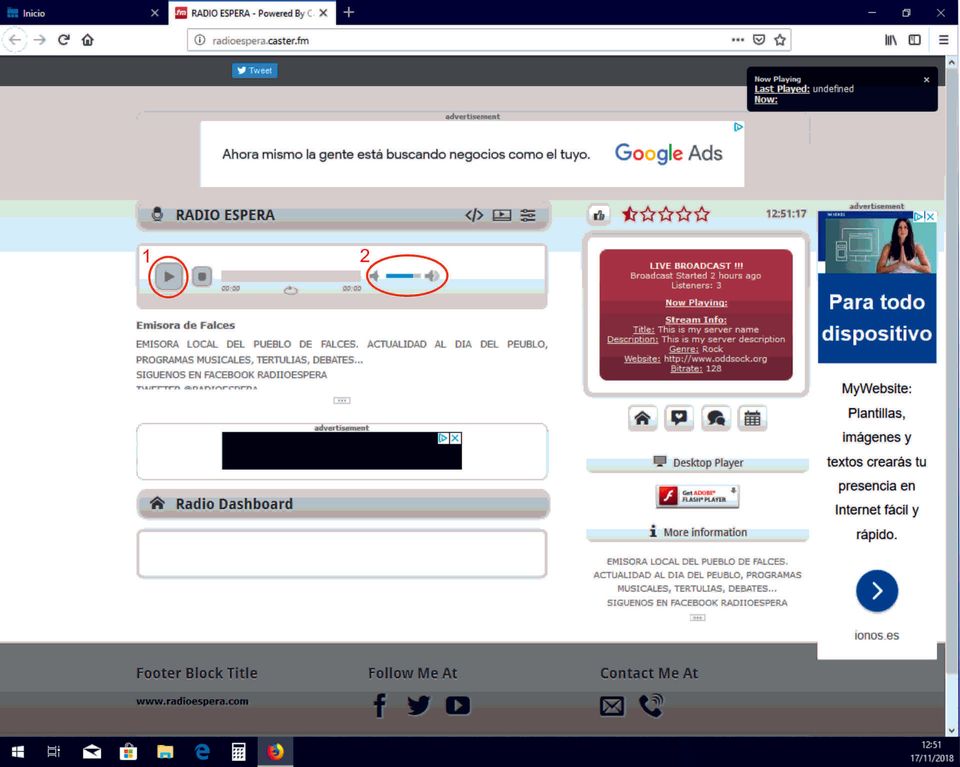Image resolution: width=960 pixels, height=767 pixels.
Task: Open Task View in taskbar
Action: coord(54,752)
